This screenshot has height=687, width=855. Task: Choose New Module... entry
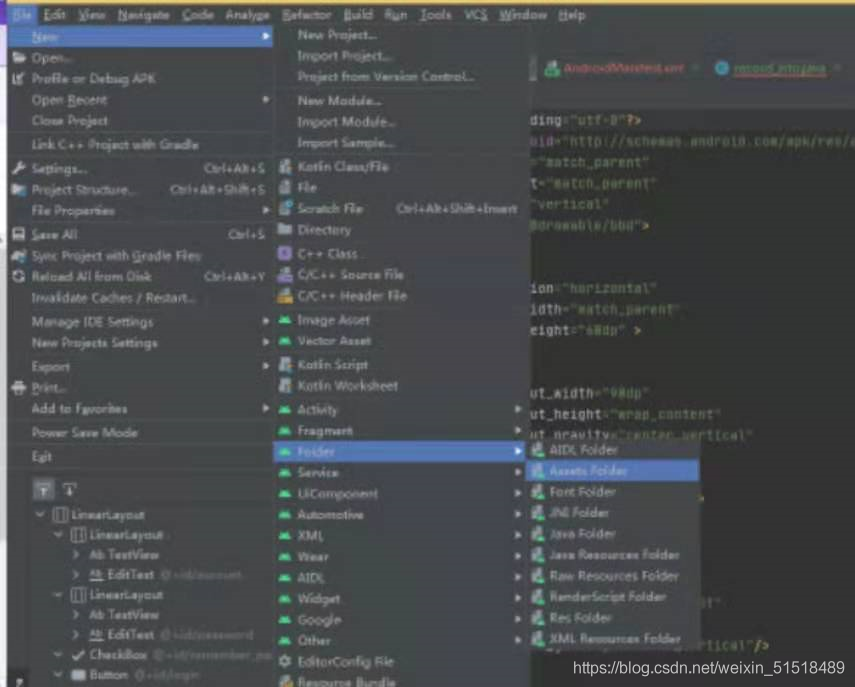pyautogui.click(x=400, y=101)
